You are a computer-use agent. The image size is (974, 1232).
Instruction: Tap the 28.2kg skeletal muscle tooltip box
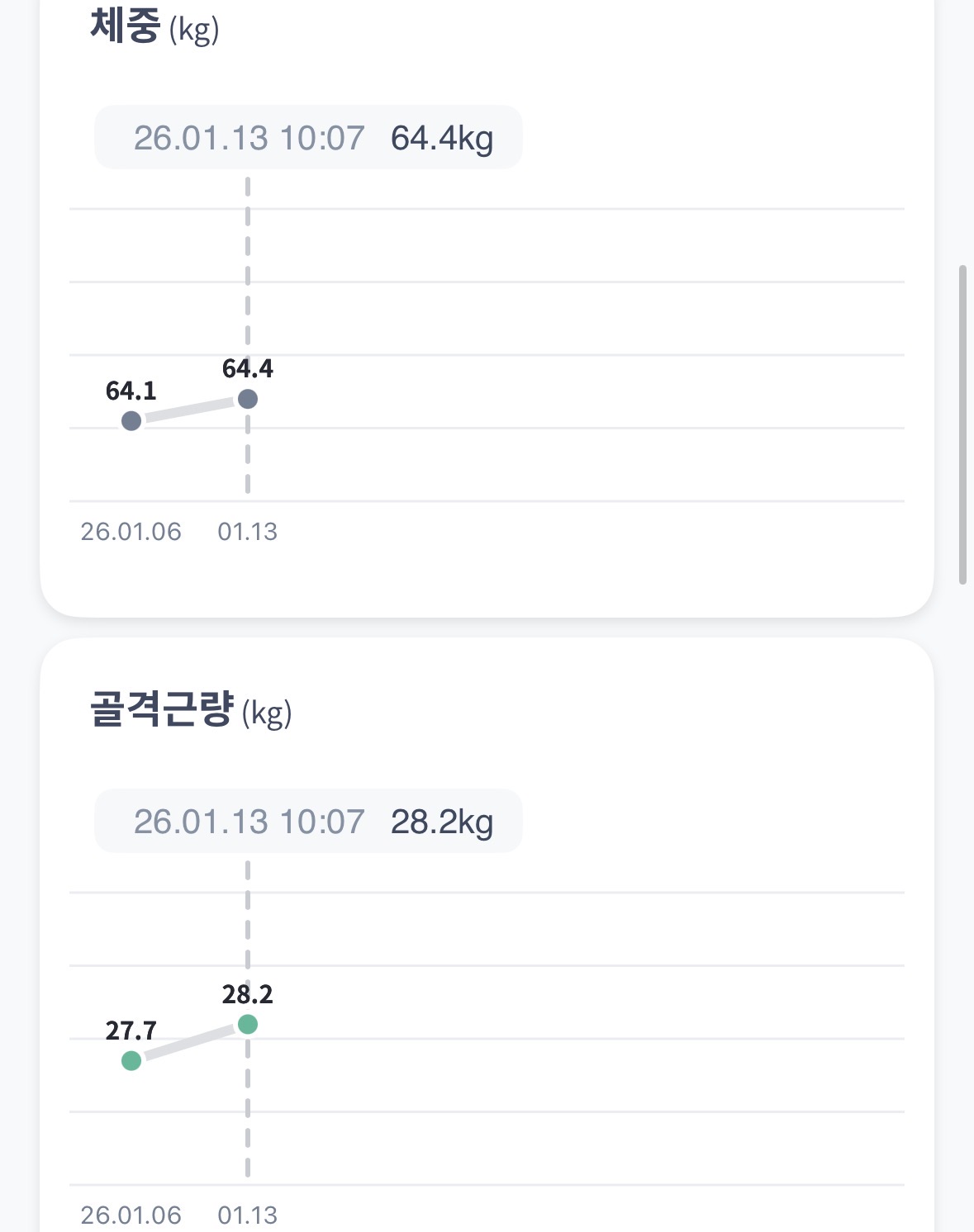coord(308,822)
